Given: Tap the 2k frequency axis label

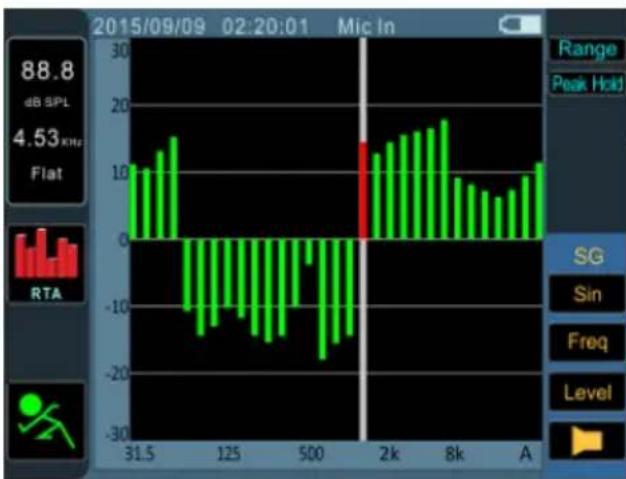Looking at the screenshot, I should (389, 453).
